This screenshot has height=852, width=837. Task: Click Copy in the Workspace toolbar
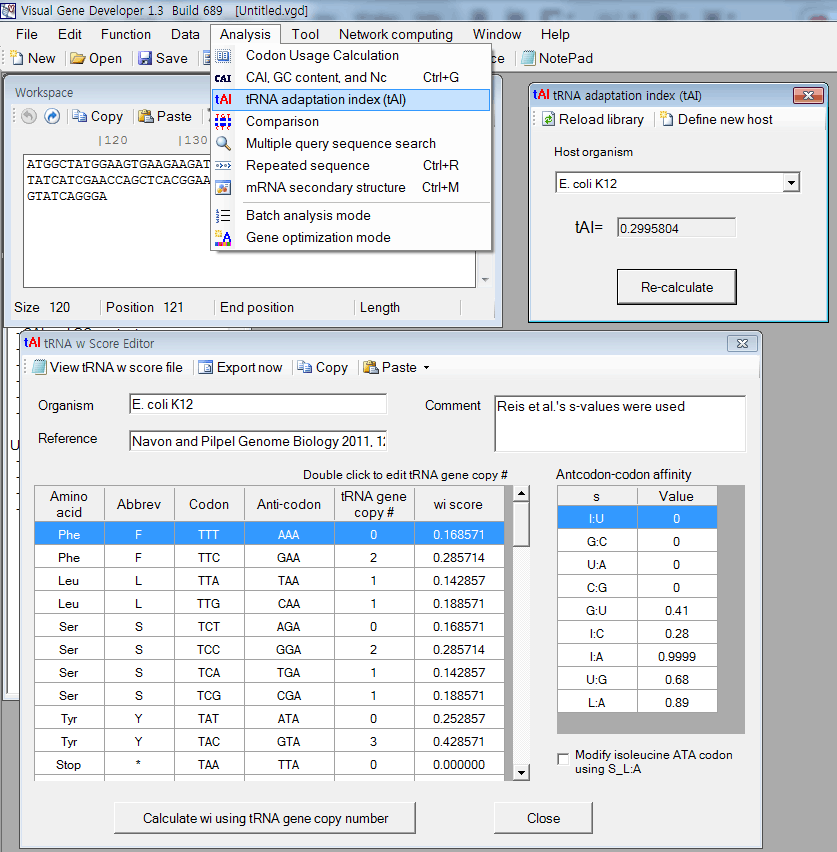tap(97, 116)
